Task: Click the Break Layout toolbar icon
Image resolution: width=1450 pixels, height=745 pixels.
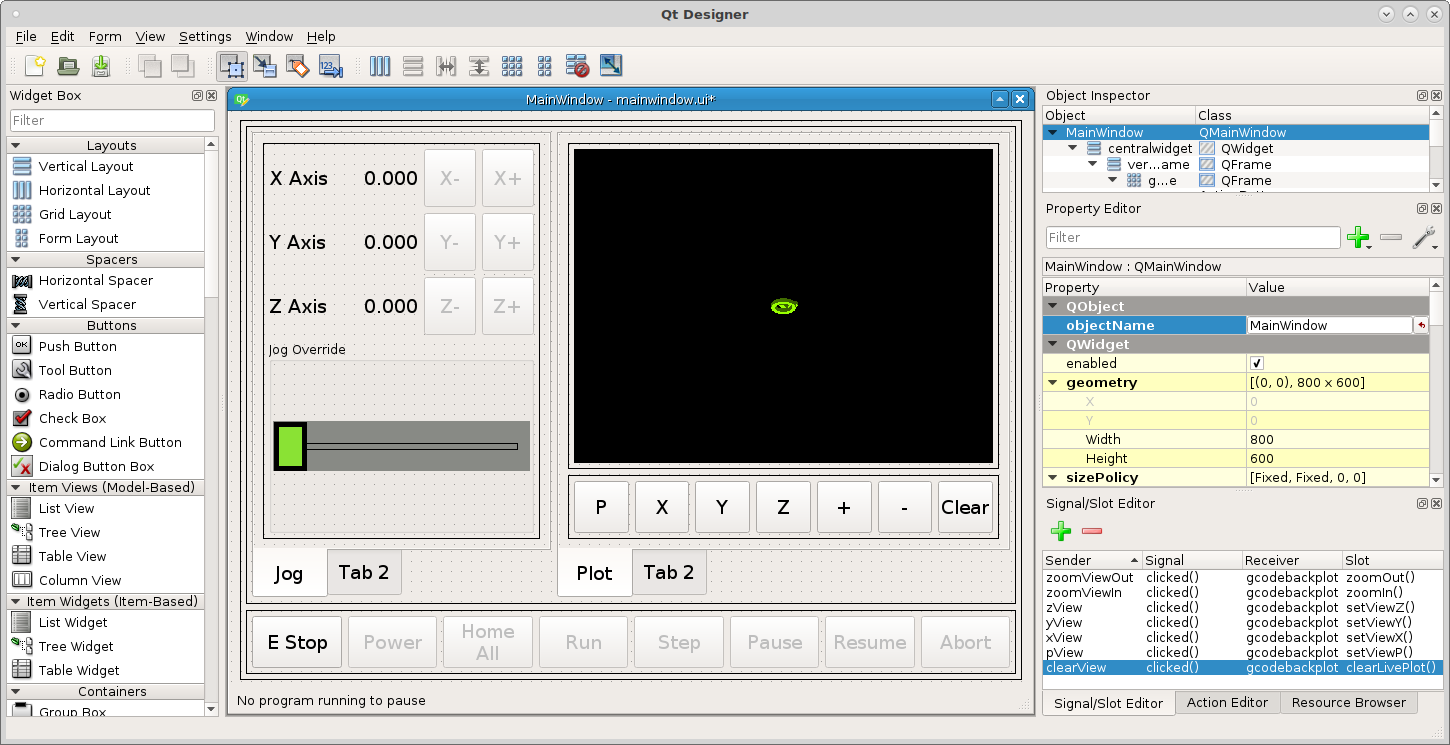Action: 577,66
